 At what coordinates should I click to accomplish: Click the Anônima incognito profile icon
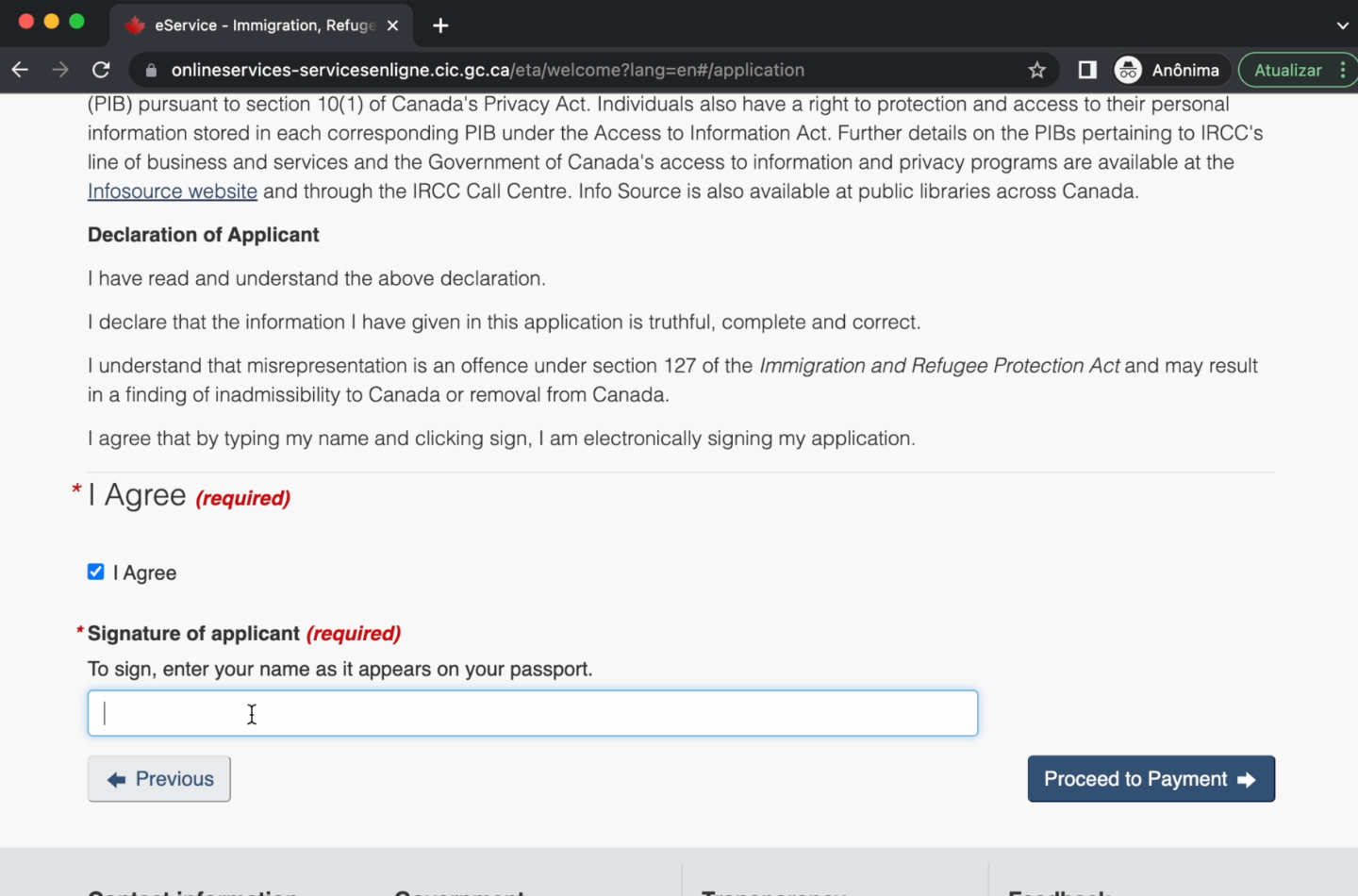tap(1128, 70)
